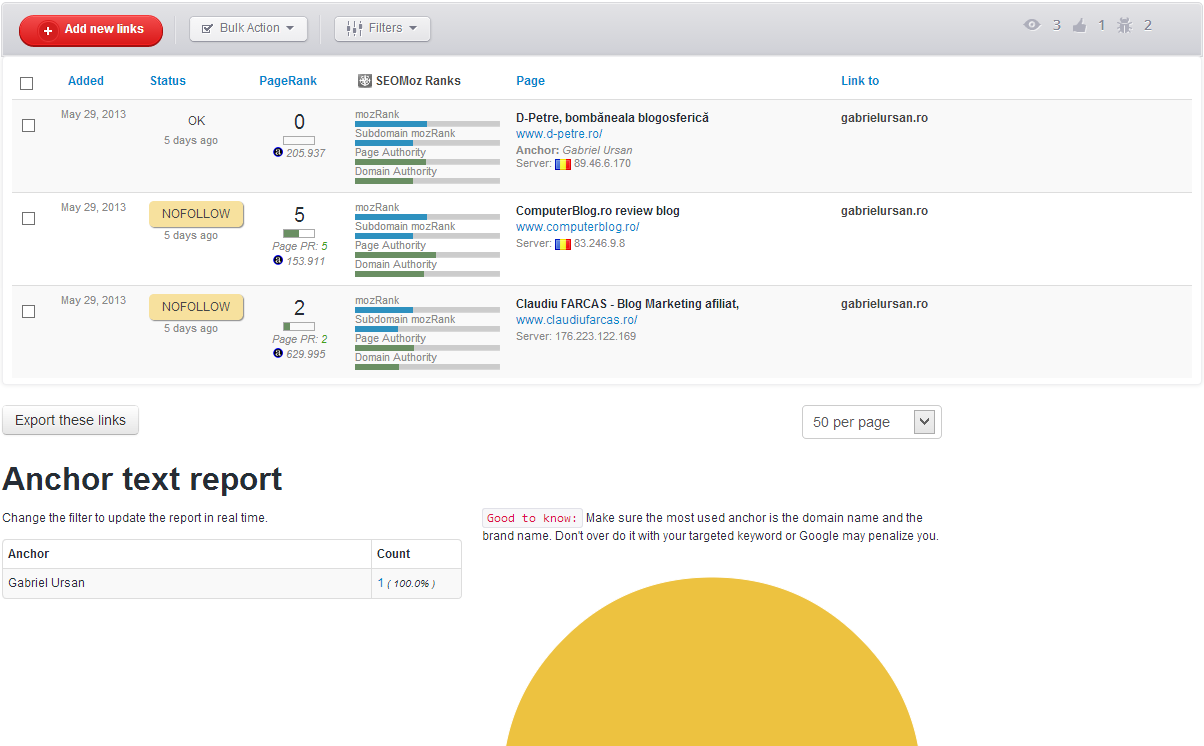Image resolution: width=1204 pixels, height=746 pixels.
Task: Click the PageRank bar for ComputerBlog.ro
Action: [299, 233]
